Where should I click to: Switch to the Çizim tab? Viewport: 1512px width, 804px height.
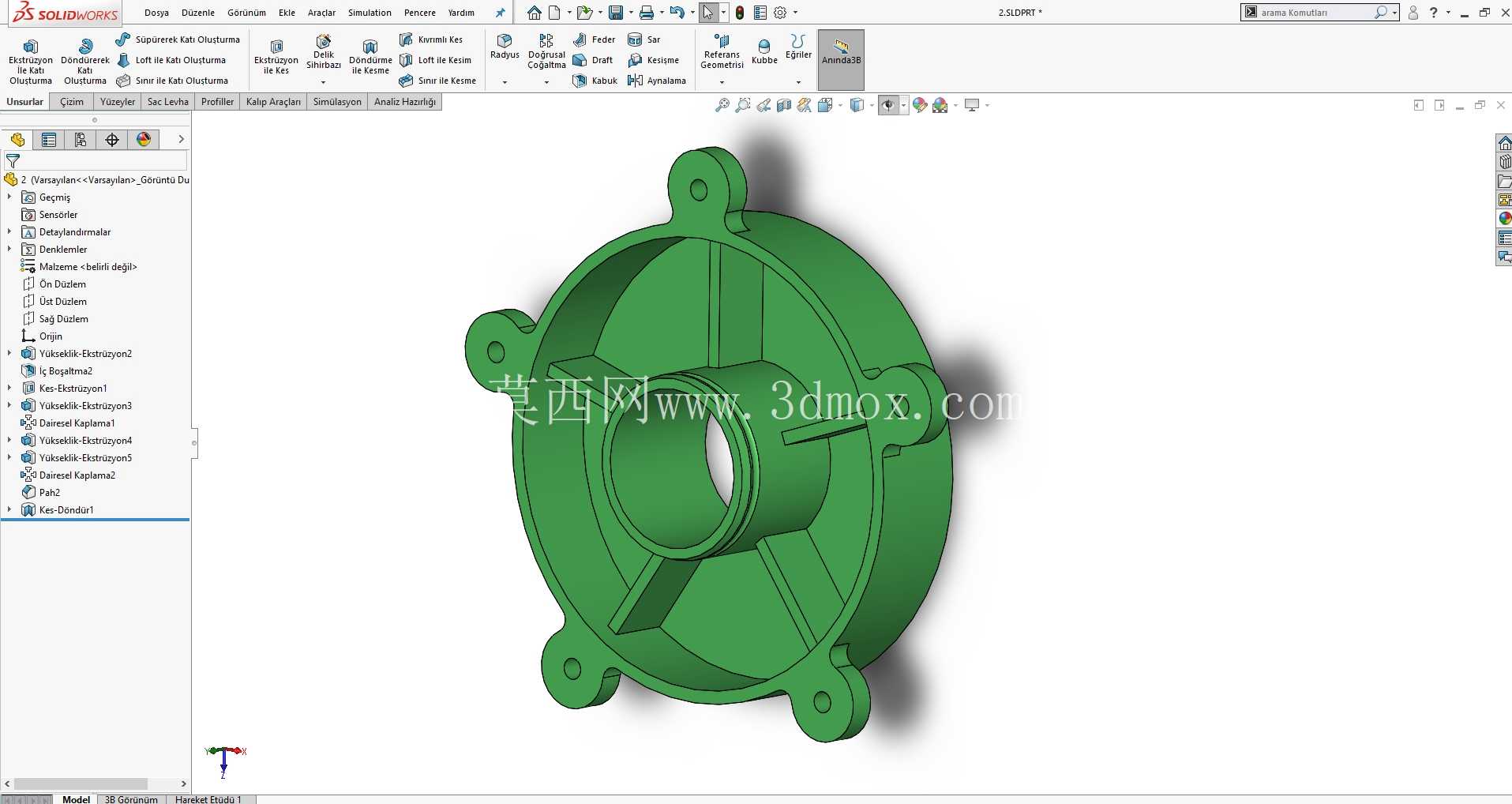coord(72,102)
